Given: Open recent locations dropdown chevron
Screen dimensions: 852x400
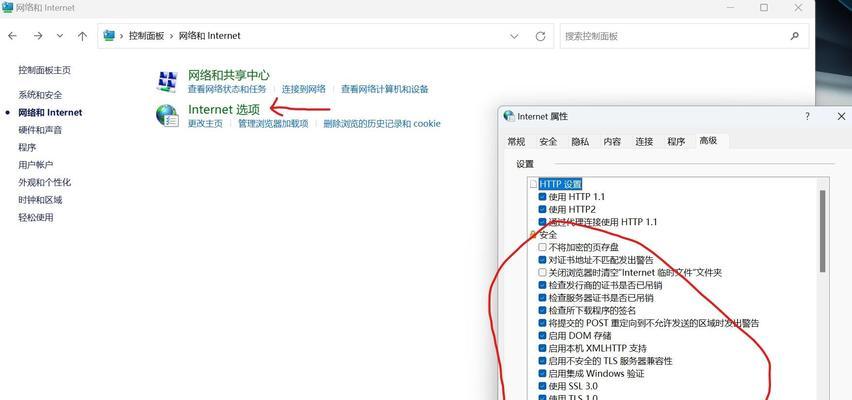Looking at the screenshot, I should [60, 36].
